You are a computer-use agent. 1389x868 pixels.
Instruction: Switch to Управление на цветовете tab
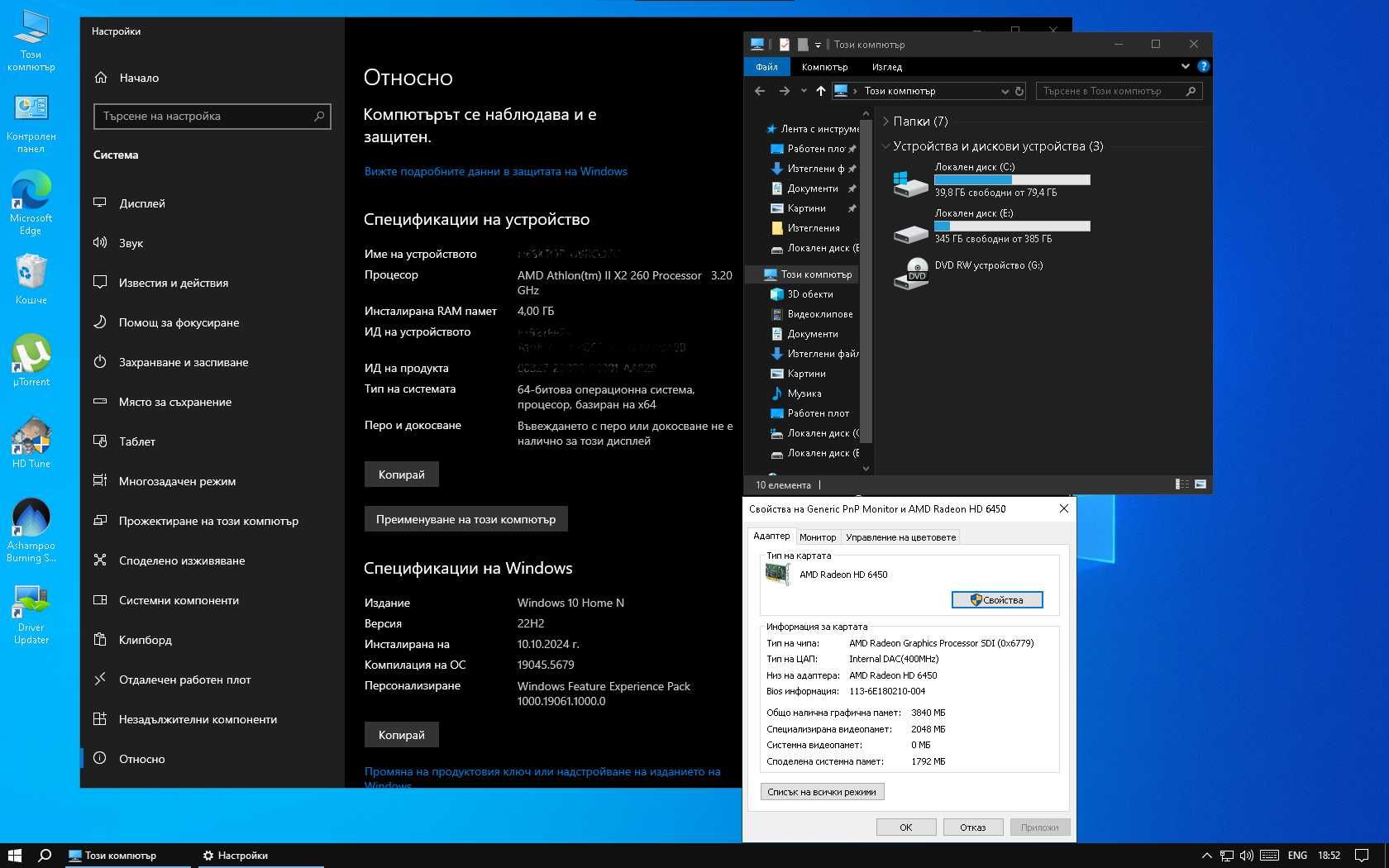[901, 537]
